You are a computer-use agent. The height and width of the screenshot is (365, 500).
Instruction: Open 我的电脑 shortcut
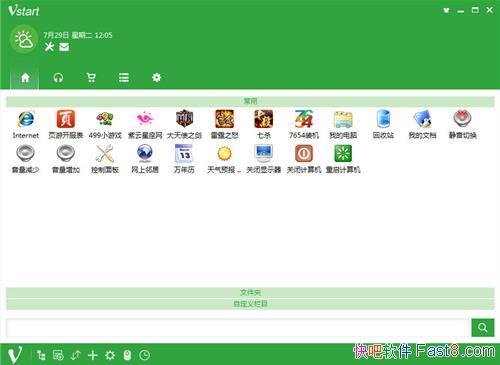point(343,119)
